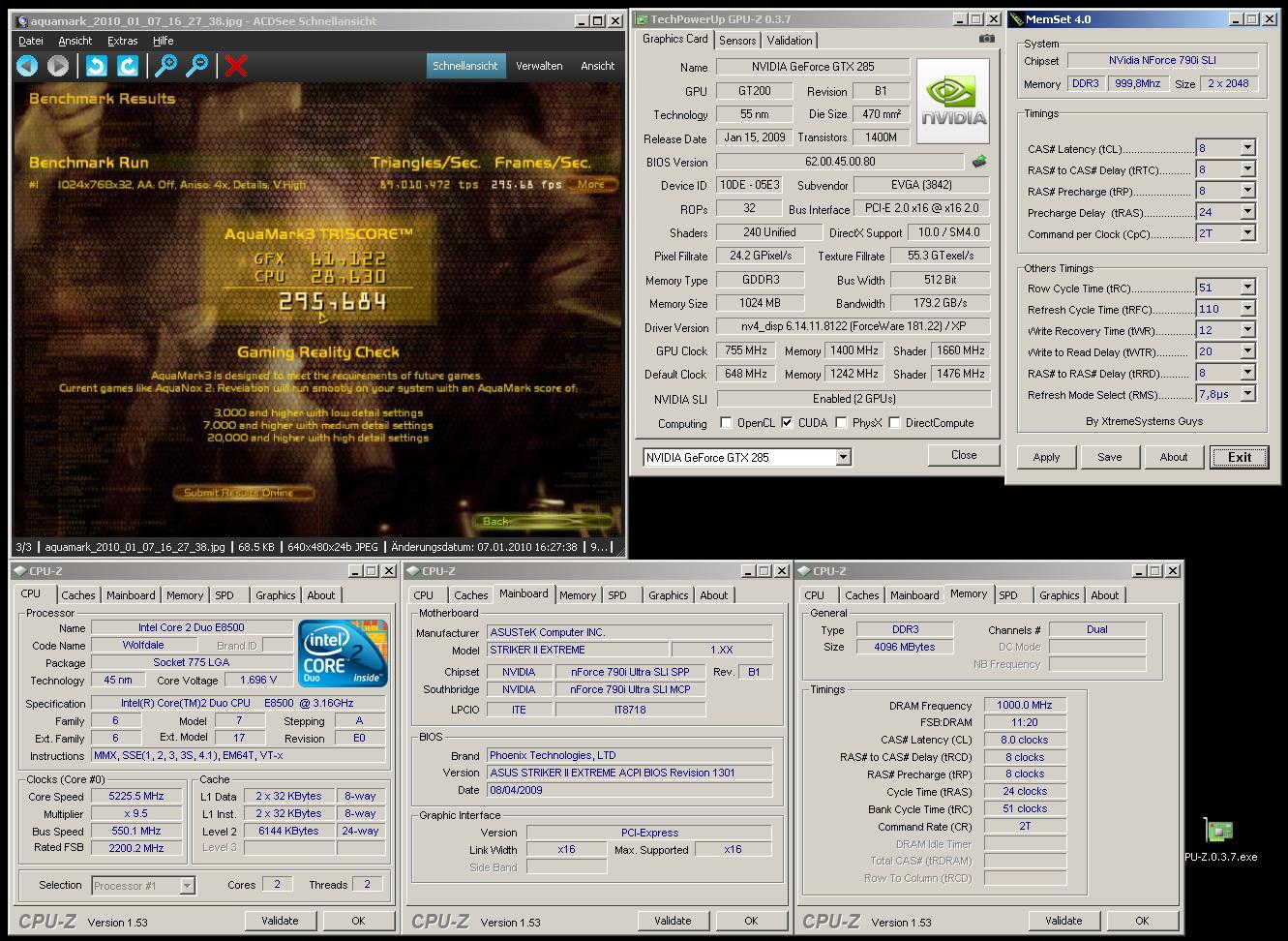
Task: Click DRAM Frequency field 1000.0 MHz
Action: pyautogui.click(x=1025, y=705)
